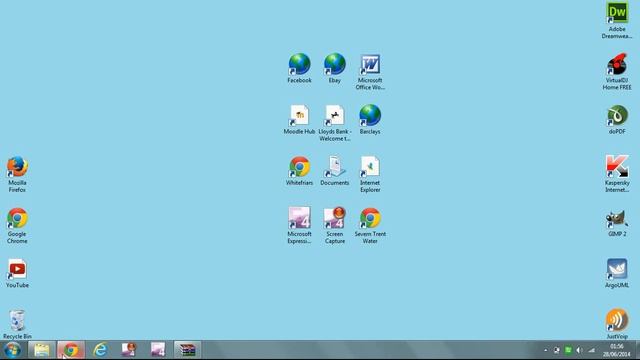This screenshot has width=640, height=360.
Task: Launch the Mozilla Firefox desktop icon
Action: pos(17,174)
